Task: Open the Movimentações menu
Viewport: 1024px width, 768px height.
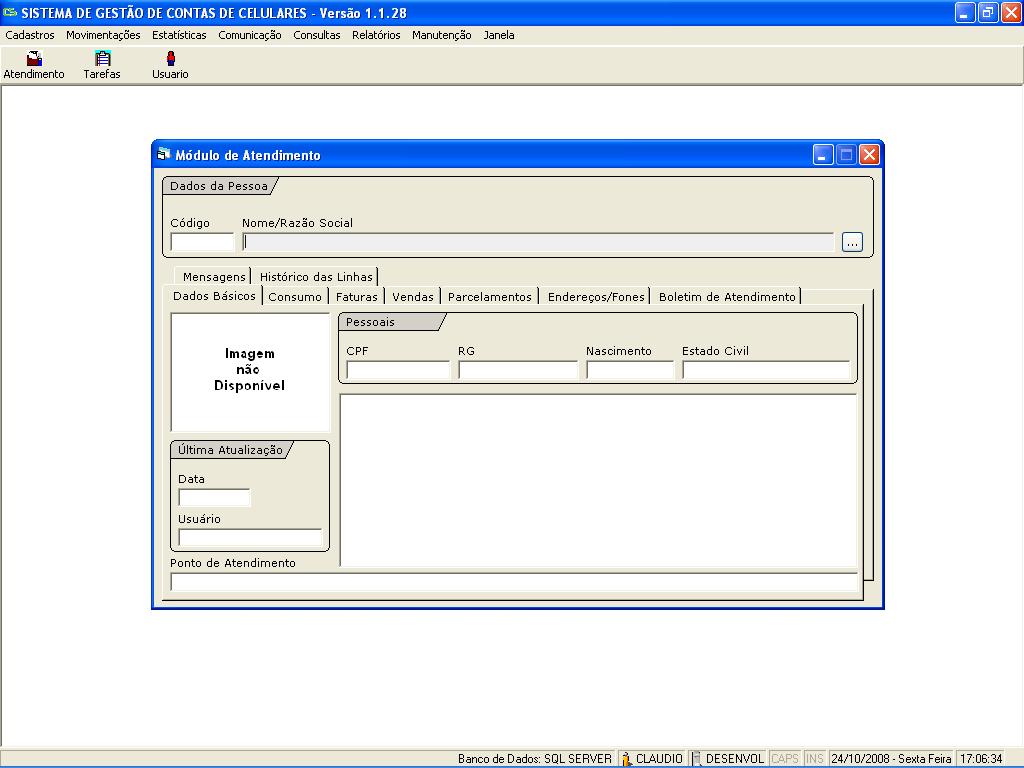Action: pos(103,35)
